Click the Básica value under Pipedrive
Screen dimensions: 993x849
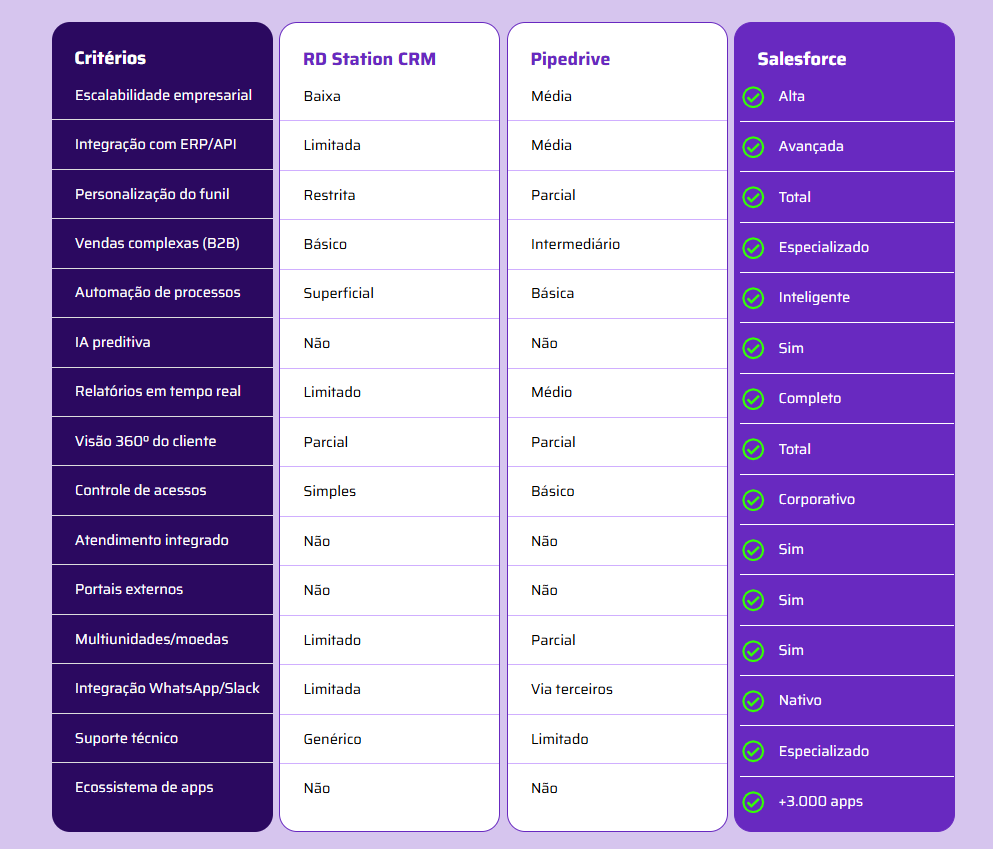[x=552, y=293]
